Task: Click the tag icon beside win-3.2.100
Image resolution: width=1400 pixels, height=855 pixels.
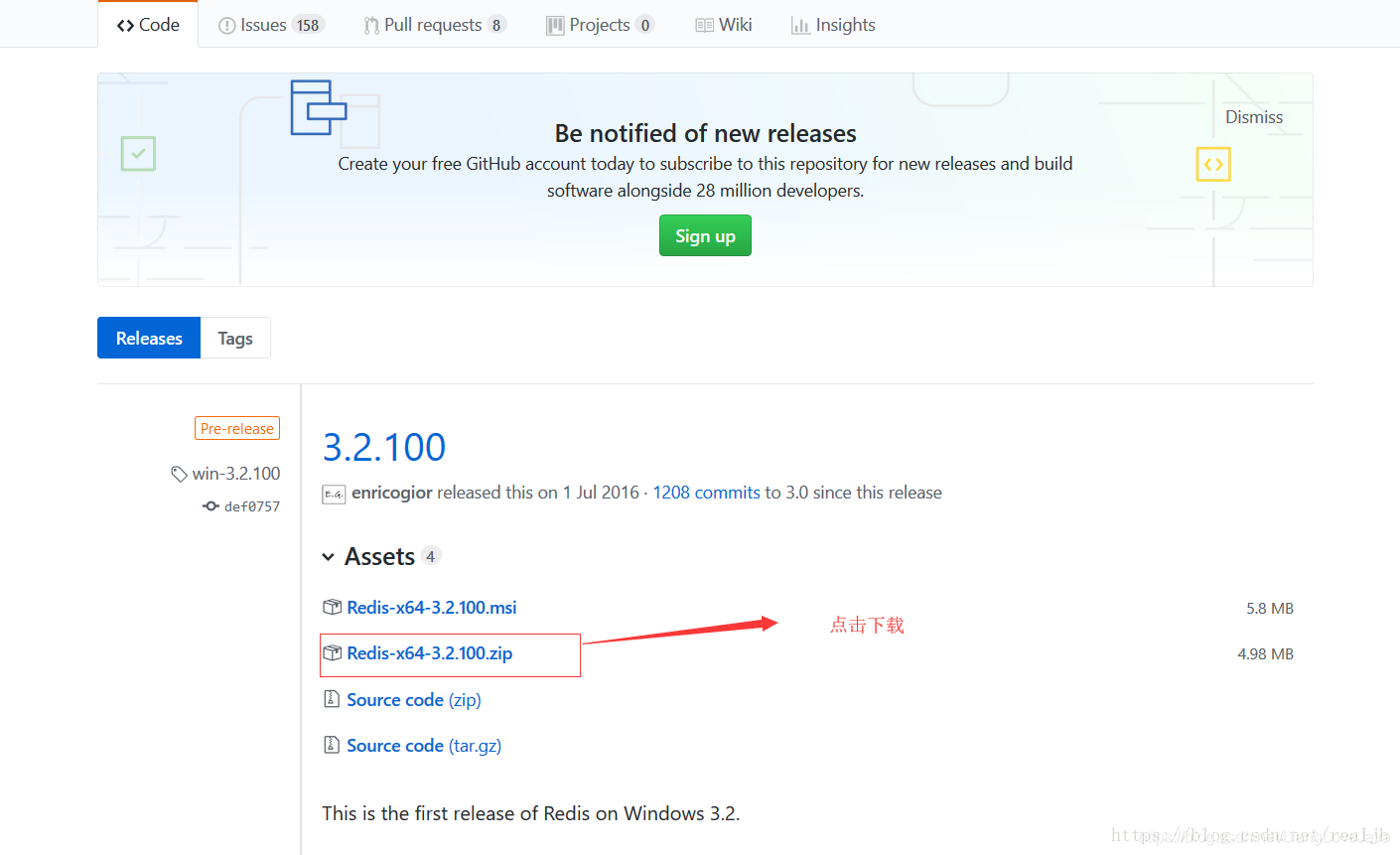Action: click(x=179, y=475)
